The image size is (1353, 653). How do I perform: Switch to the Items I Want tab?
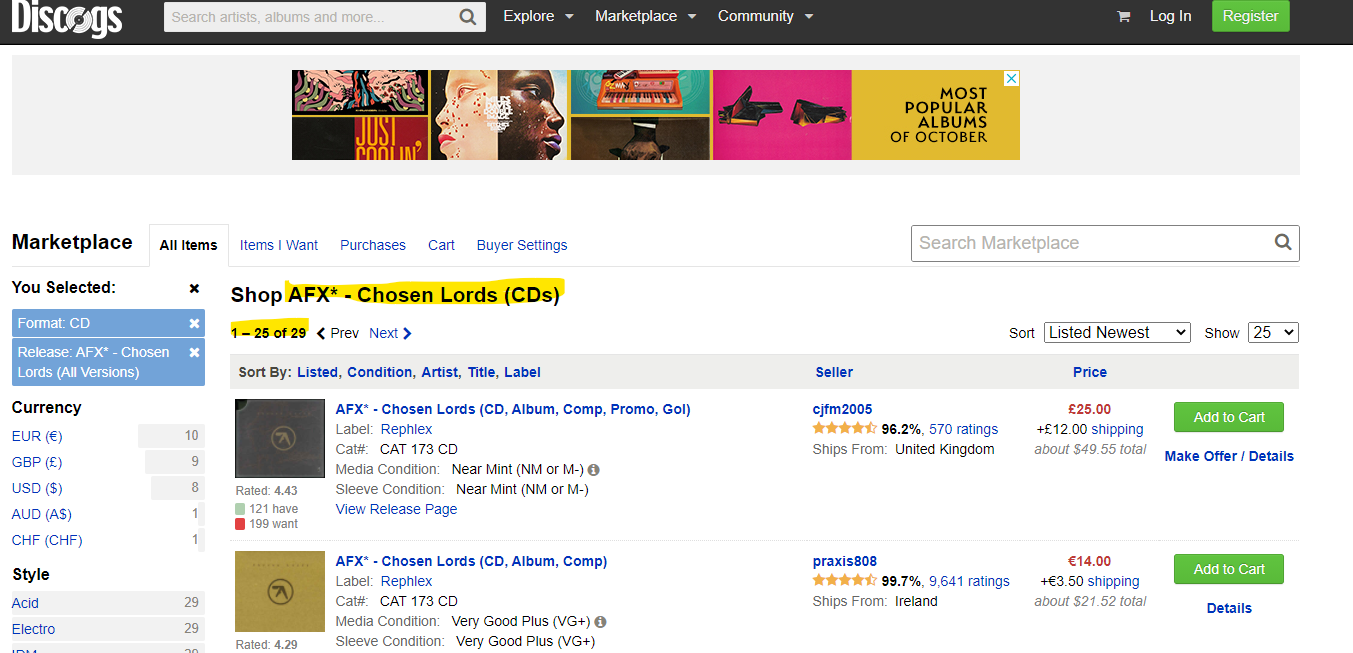click(279, 245)
